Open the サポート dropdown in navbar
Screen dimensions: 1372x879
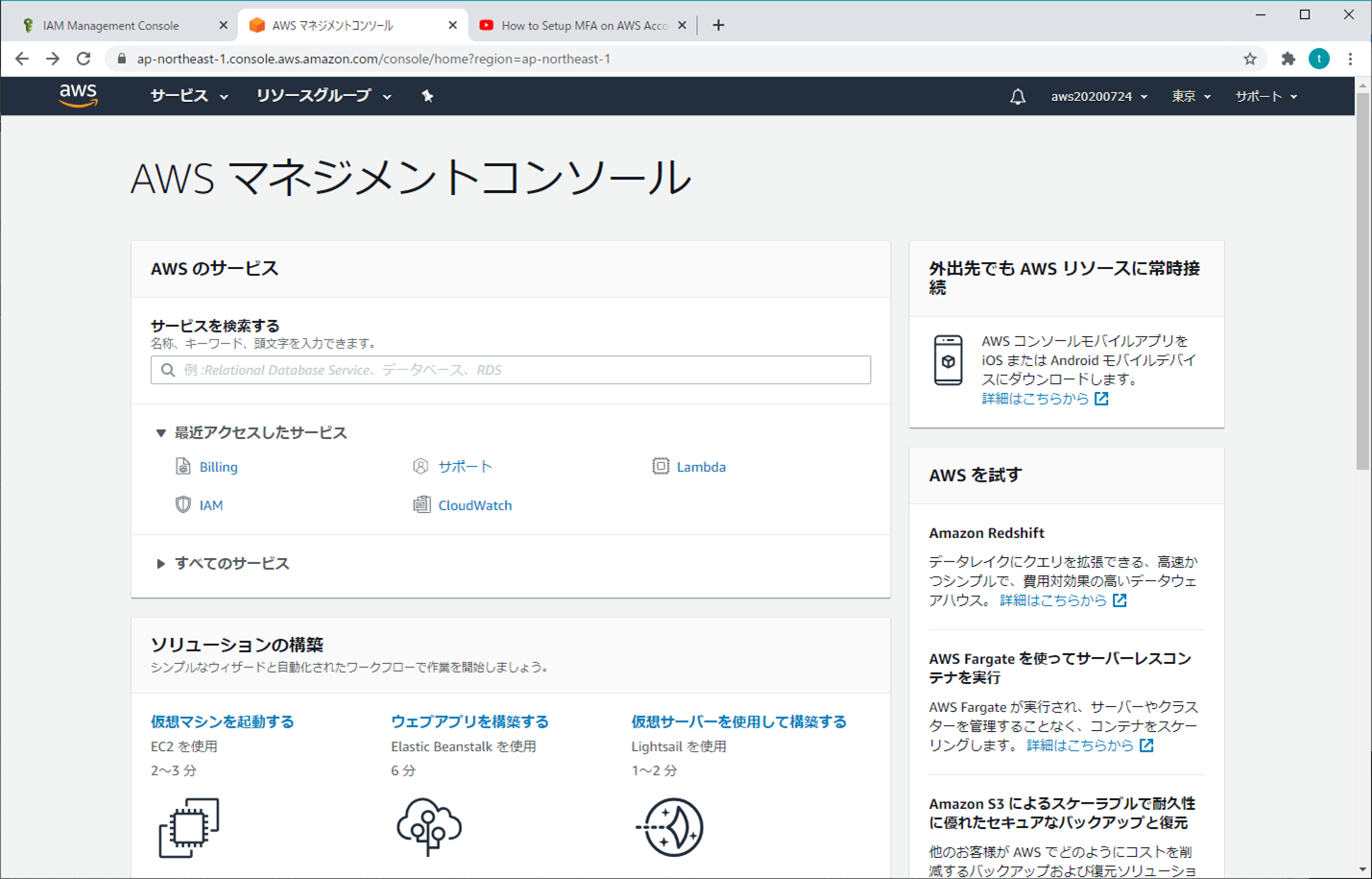[1266, 96]
